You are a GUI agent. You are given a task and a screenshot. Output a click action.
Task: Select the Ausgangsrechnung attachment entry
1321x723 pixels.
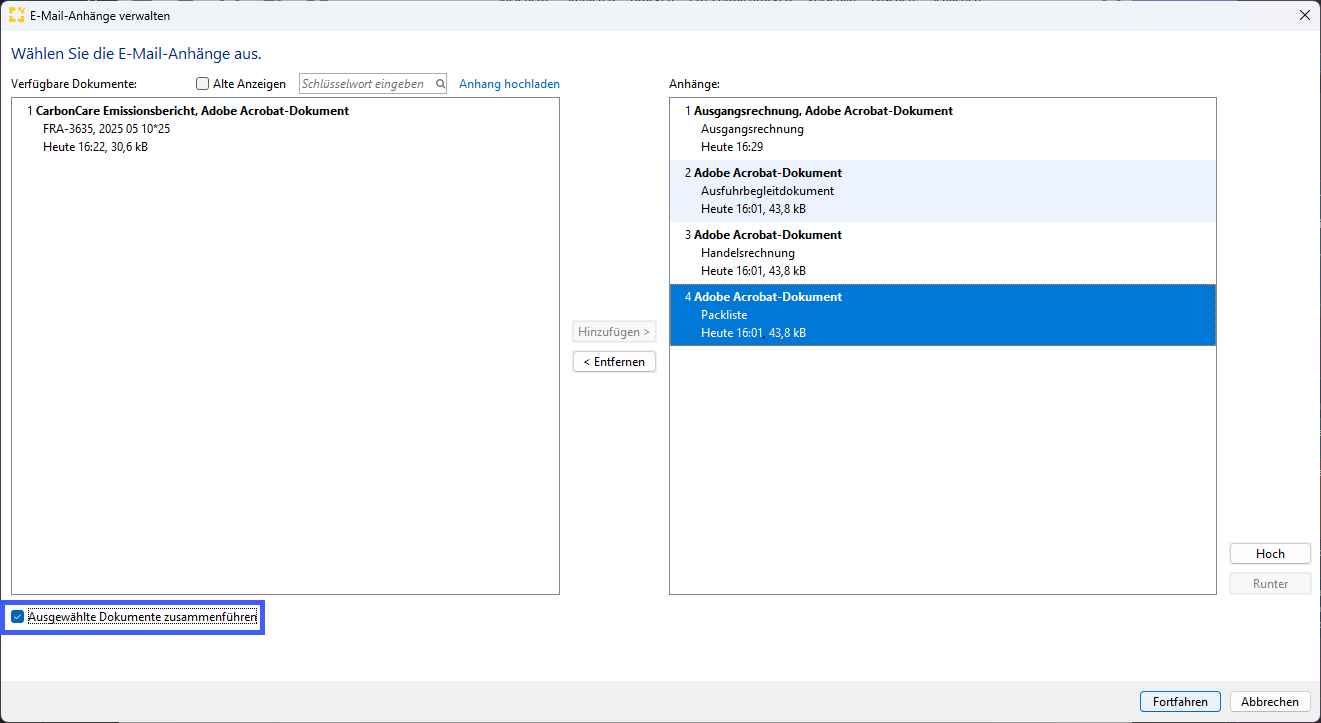pos(942,129)
